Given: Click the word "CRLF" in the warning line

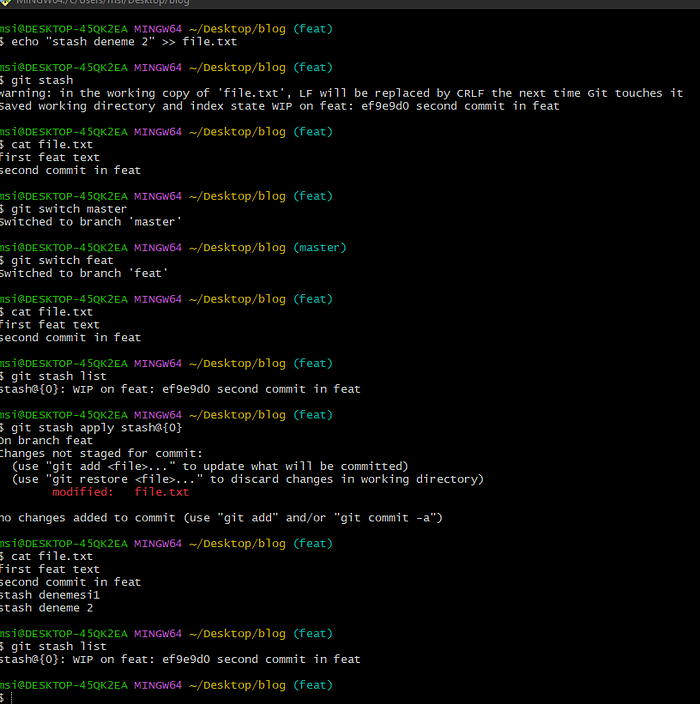Looking at the screenshot, I should pos(470,93).
